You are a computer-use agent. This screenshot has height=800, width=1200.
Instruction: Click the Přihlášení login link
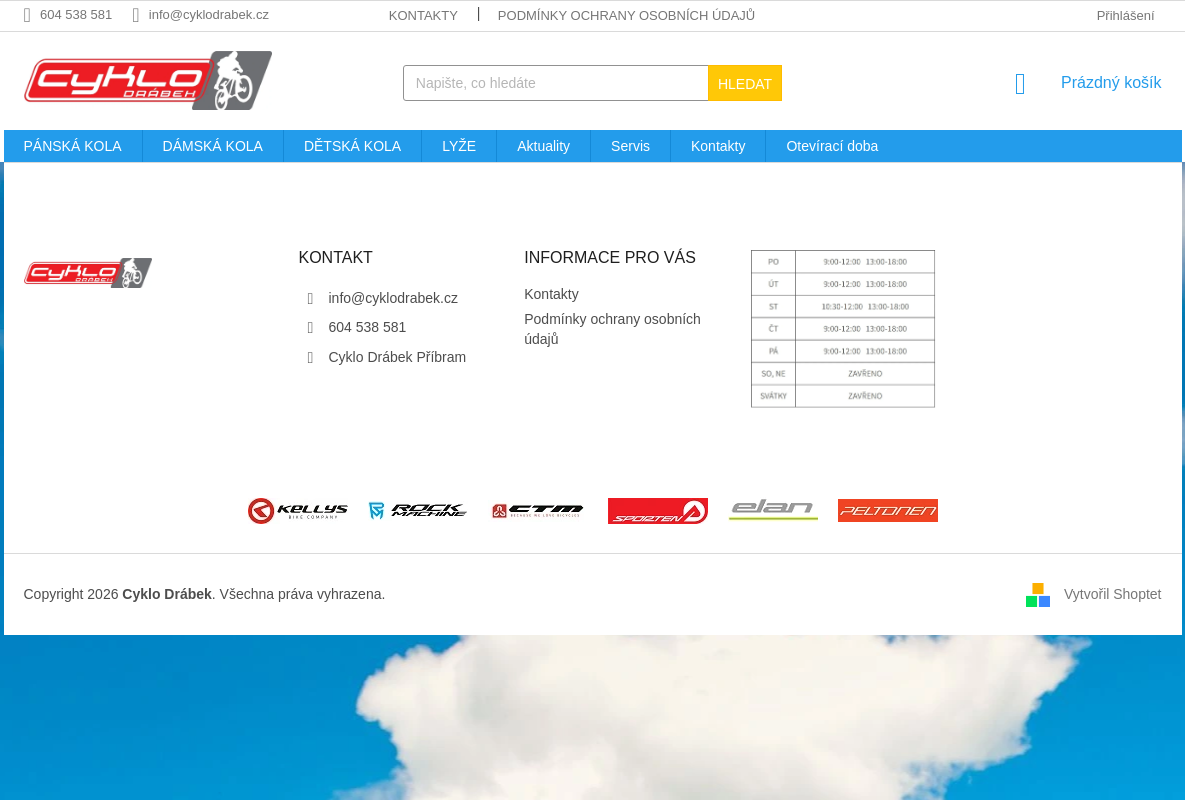[x=1125, y=16]
